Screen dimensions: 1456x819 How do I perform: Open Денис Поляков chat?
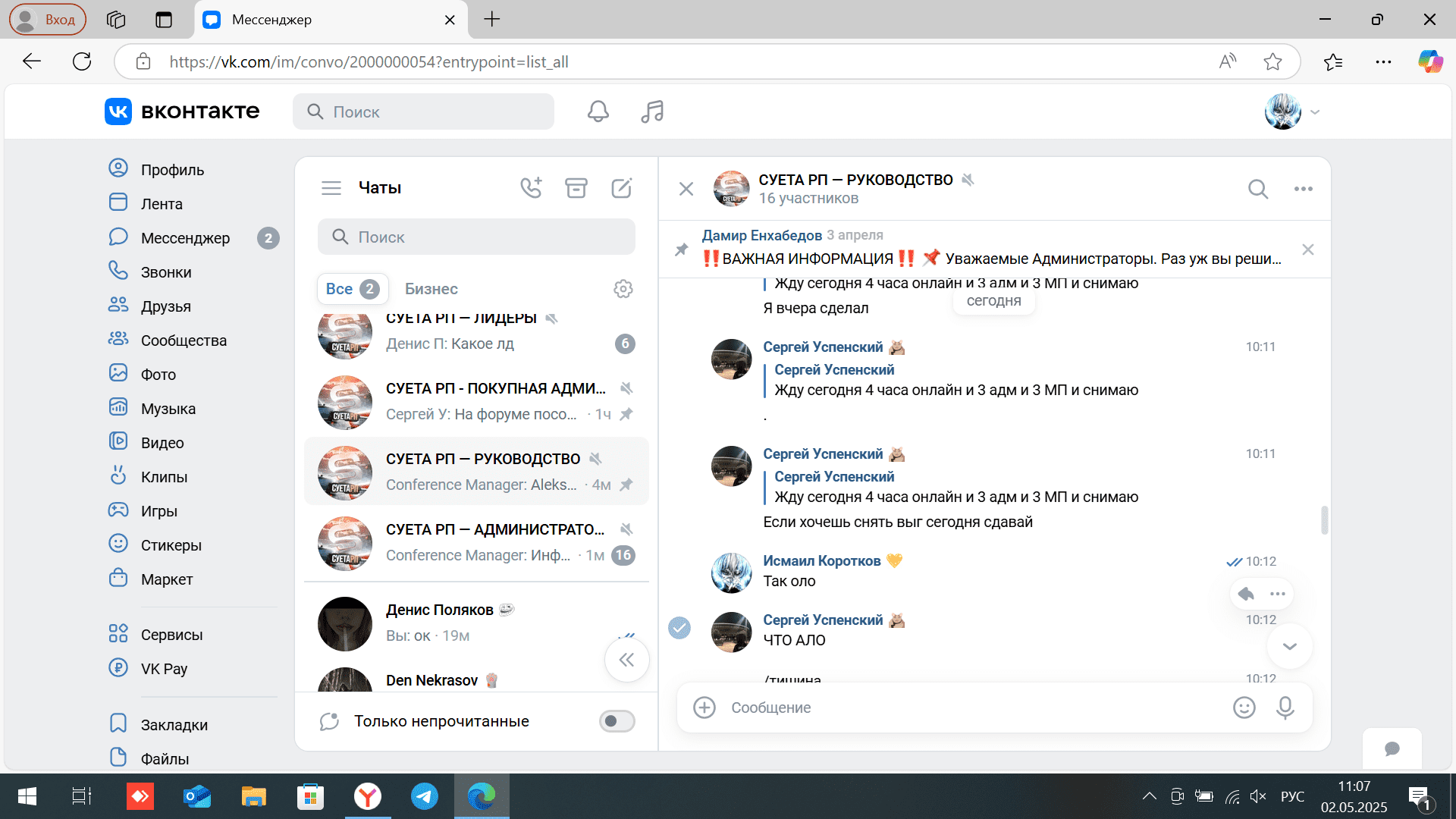[x=476, y=623]
